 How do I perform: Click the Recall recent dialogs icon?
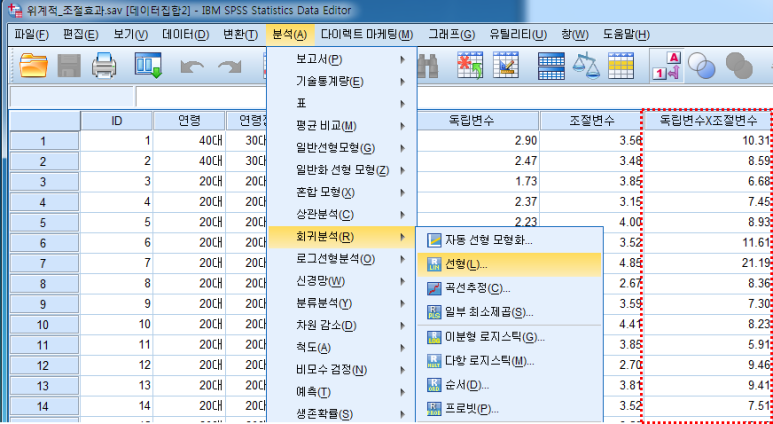tap(149, 66)
